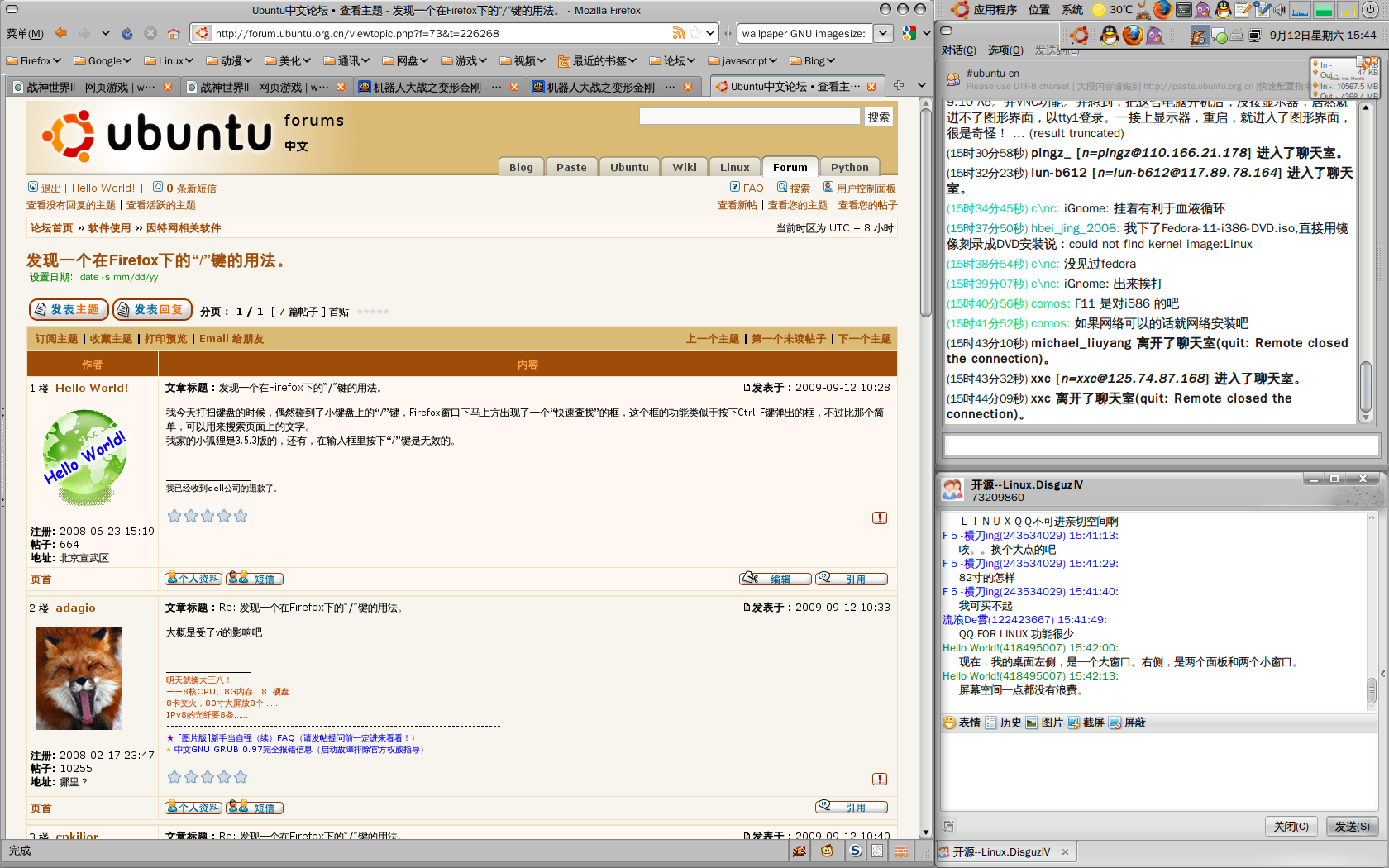
Task: Switch to 机器人大战之变形金刚 first tab
Action: (x=439, y=87)
